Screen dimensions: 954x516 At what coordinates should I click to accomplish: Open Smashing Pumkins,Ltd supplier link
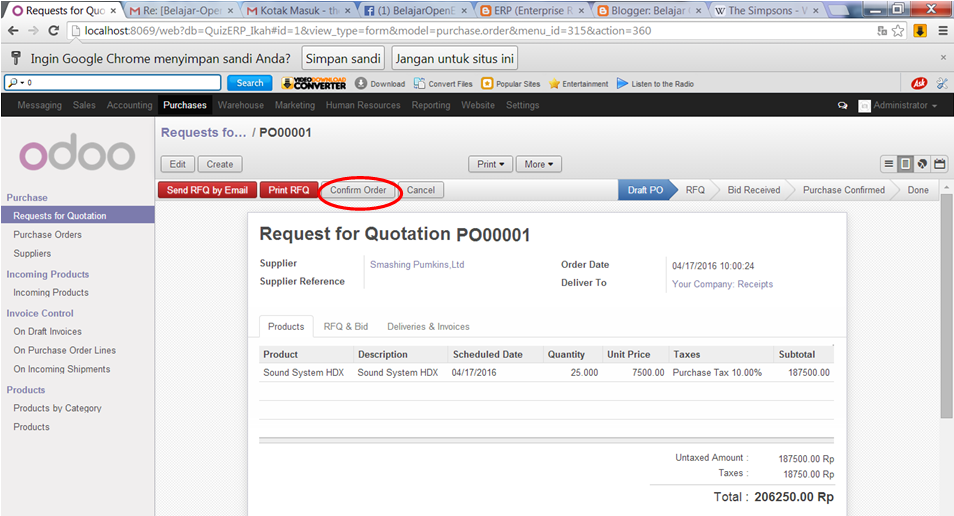[417, 265]
